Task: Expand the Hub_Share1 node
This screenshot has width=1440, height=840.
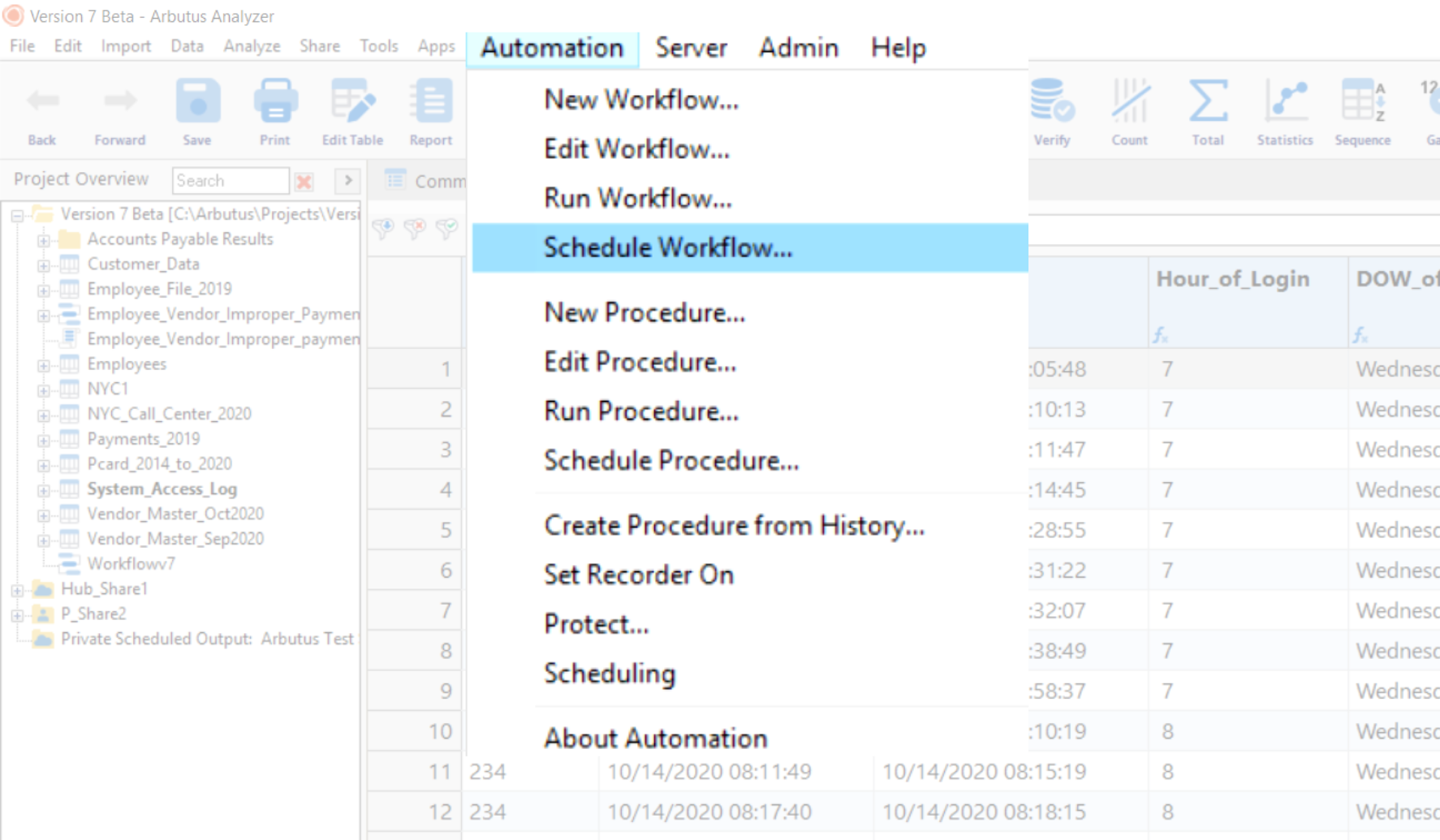Action: coord(17,590)
